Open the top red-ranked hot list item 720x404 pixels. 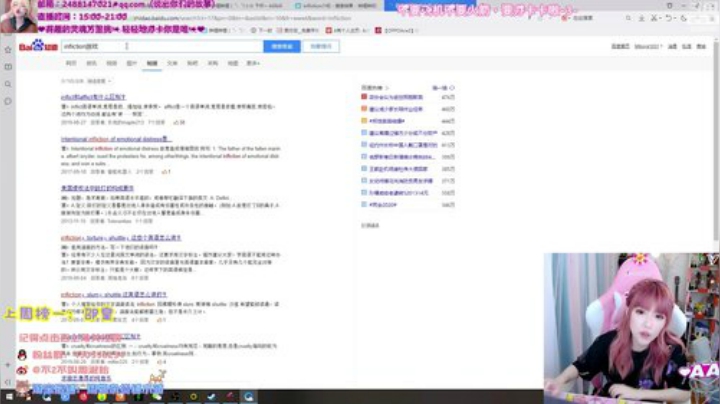pyautogui.click(x=396, y=97)
